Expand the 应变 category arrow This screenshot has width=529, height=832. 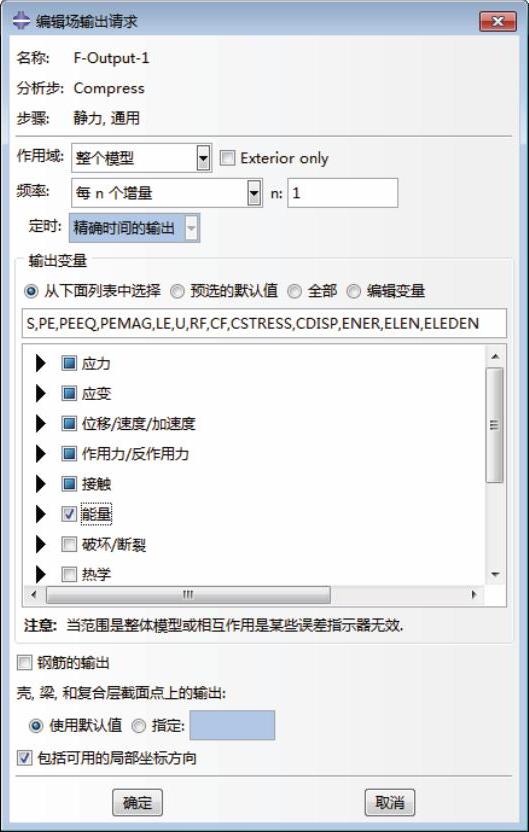pos(41,394)
